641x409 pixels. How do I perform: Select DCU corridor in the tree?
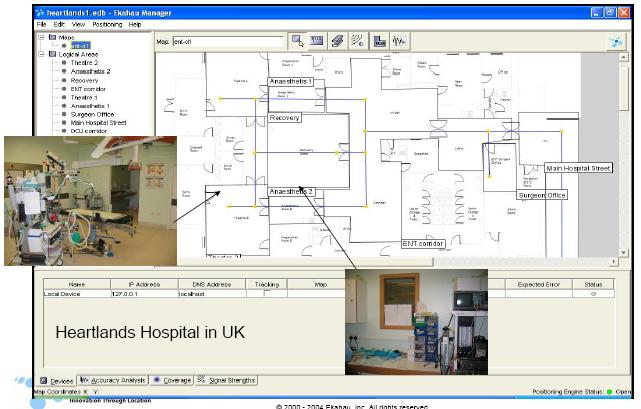click(x=89, y=131)
